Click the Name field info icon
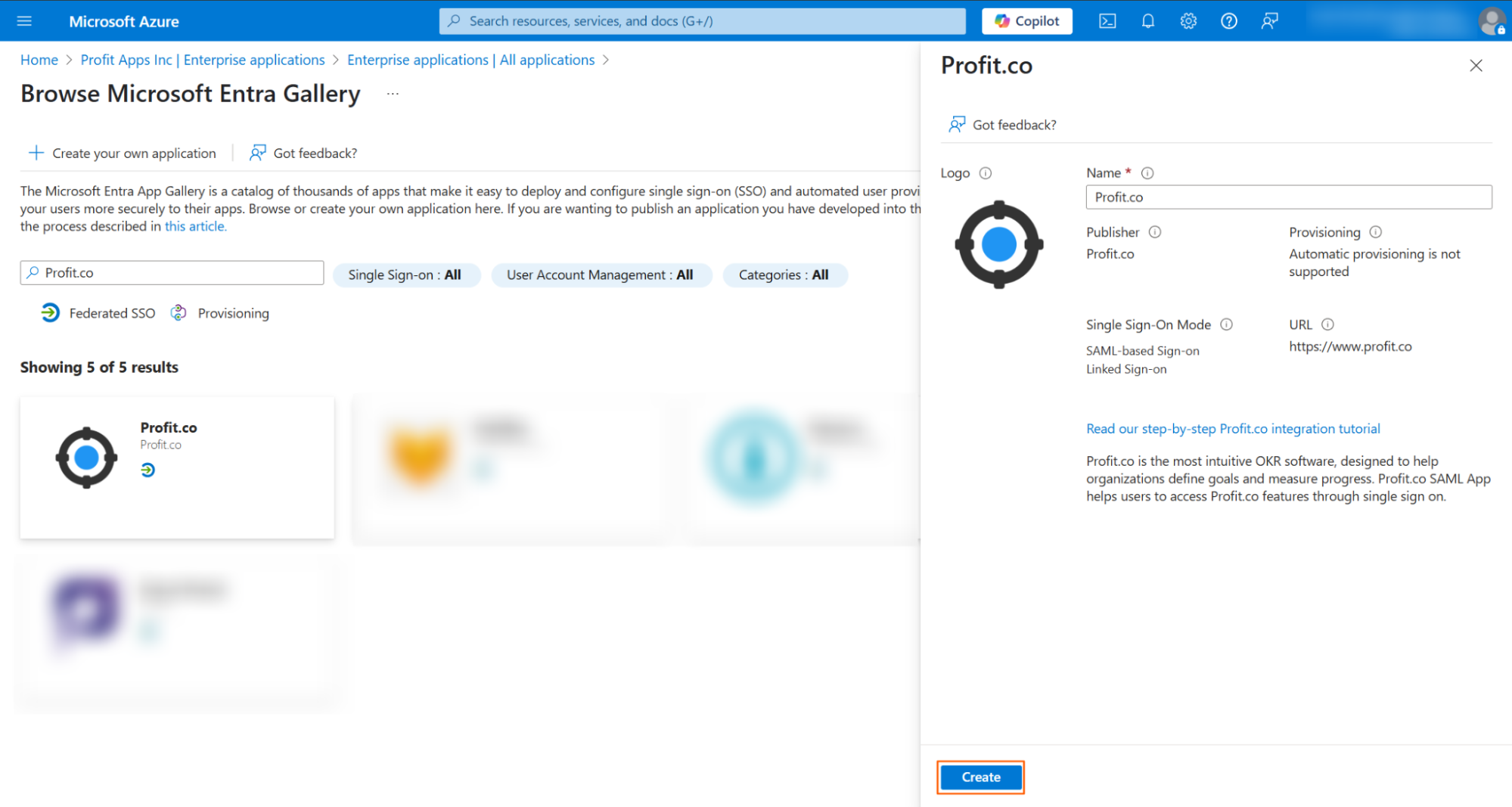The width and height of the screenshot is (1512, 807). tap(1147, 173)
